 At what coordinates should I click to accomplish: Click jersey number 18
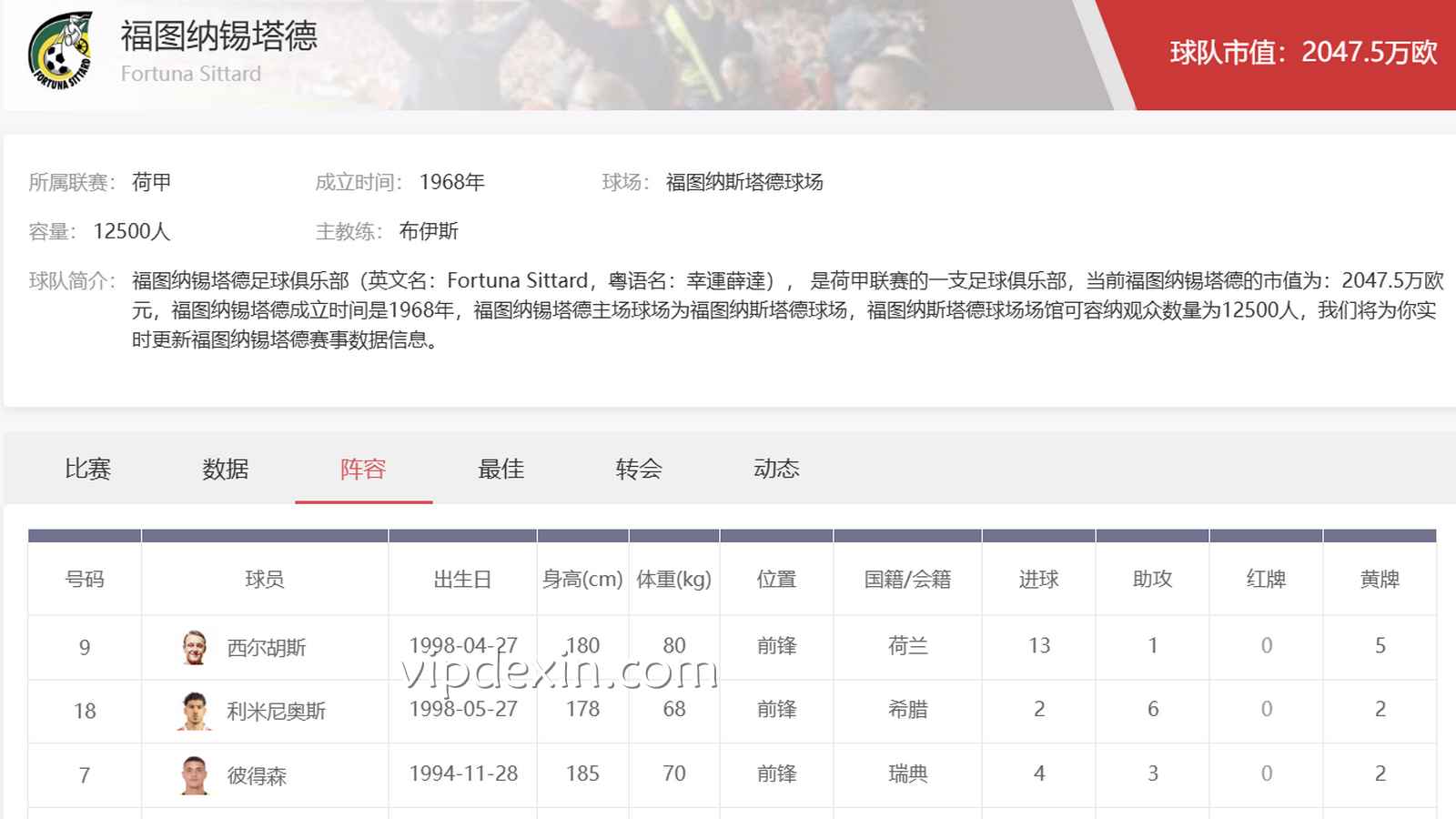pyautogui.click(x=85, y=711)
